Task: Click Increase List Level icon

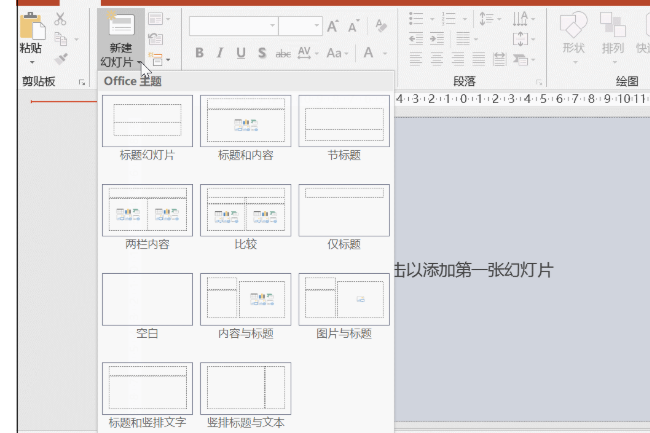Action: [x=437, y=39]
